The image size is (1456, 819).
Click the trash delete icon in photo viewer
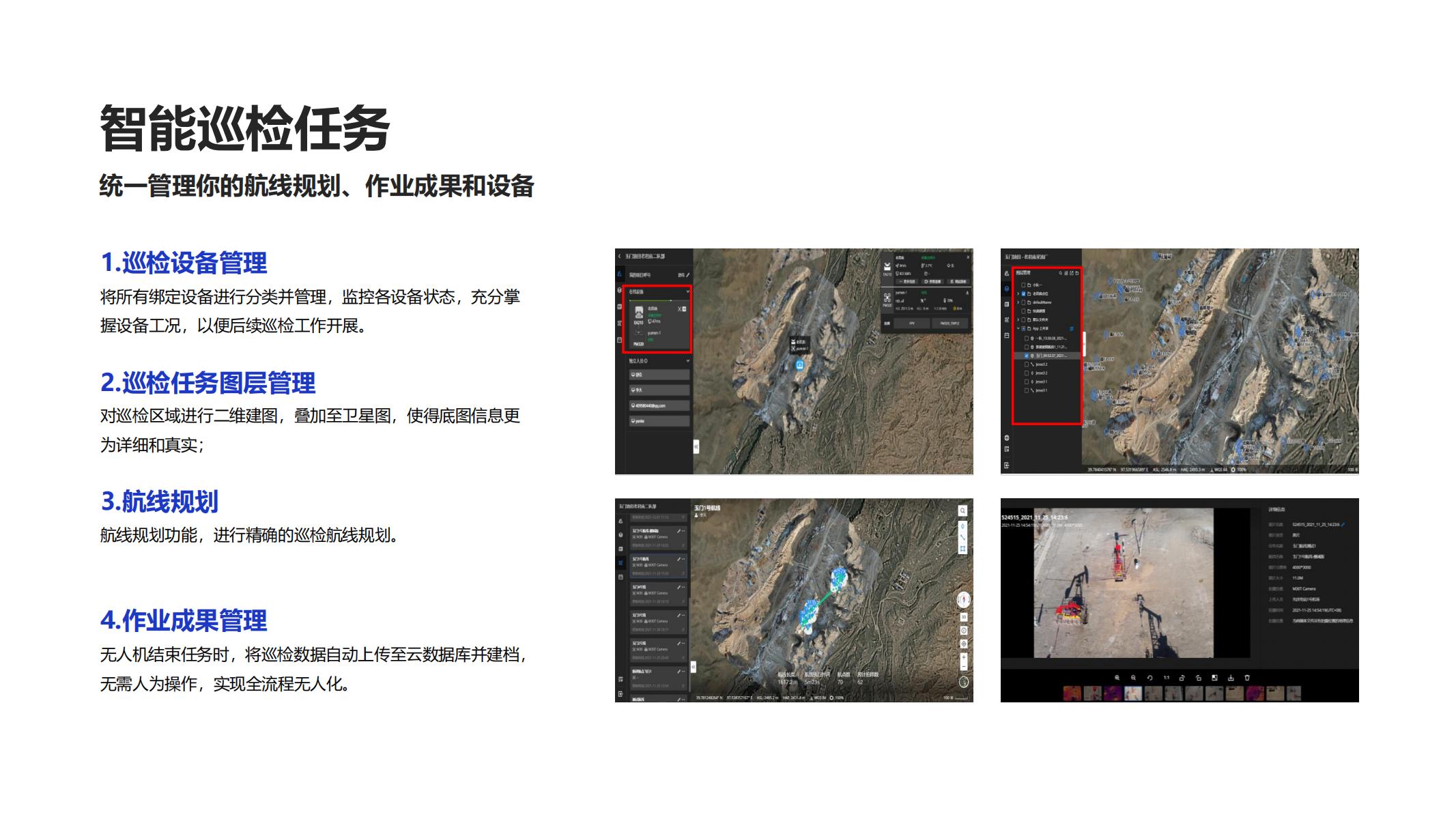pos(1247,678)
